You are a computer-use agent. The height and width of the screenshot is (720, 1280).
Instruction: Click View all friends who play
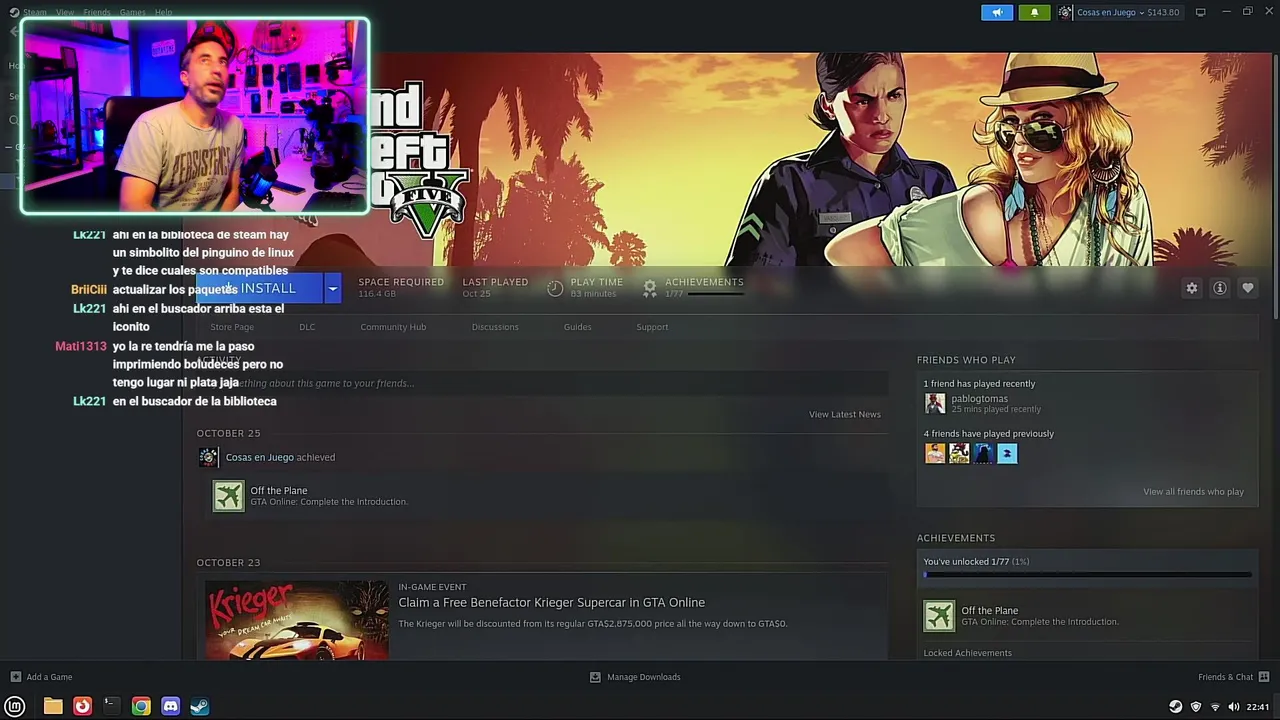coord(1193,491)
